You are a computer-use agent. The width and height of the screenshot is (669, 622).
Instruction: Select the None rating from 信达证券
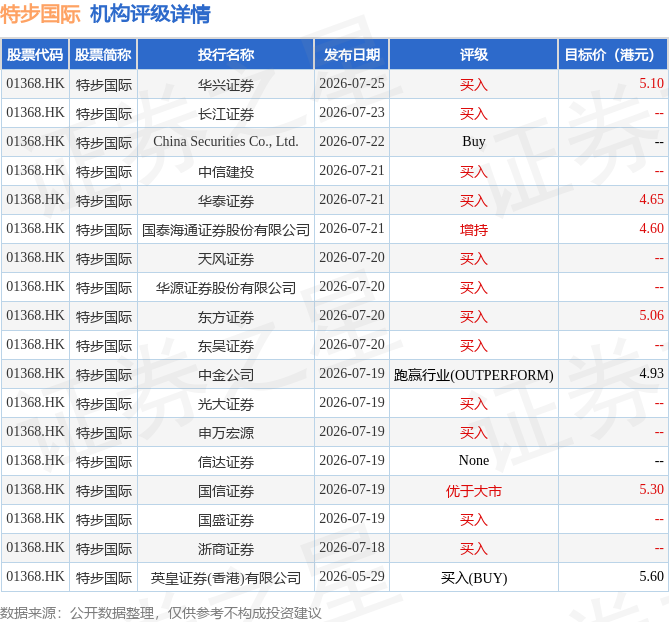coord(474,461)
